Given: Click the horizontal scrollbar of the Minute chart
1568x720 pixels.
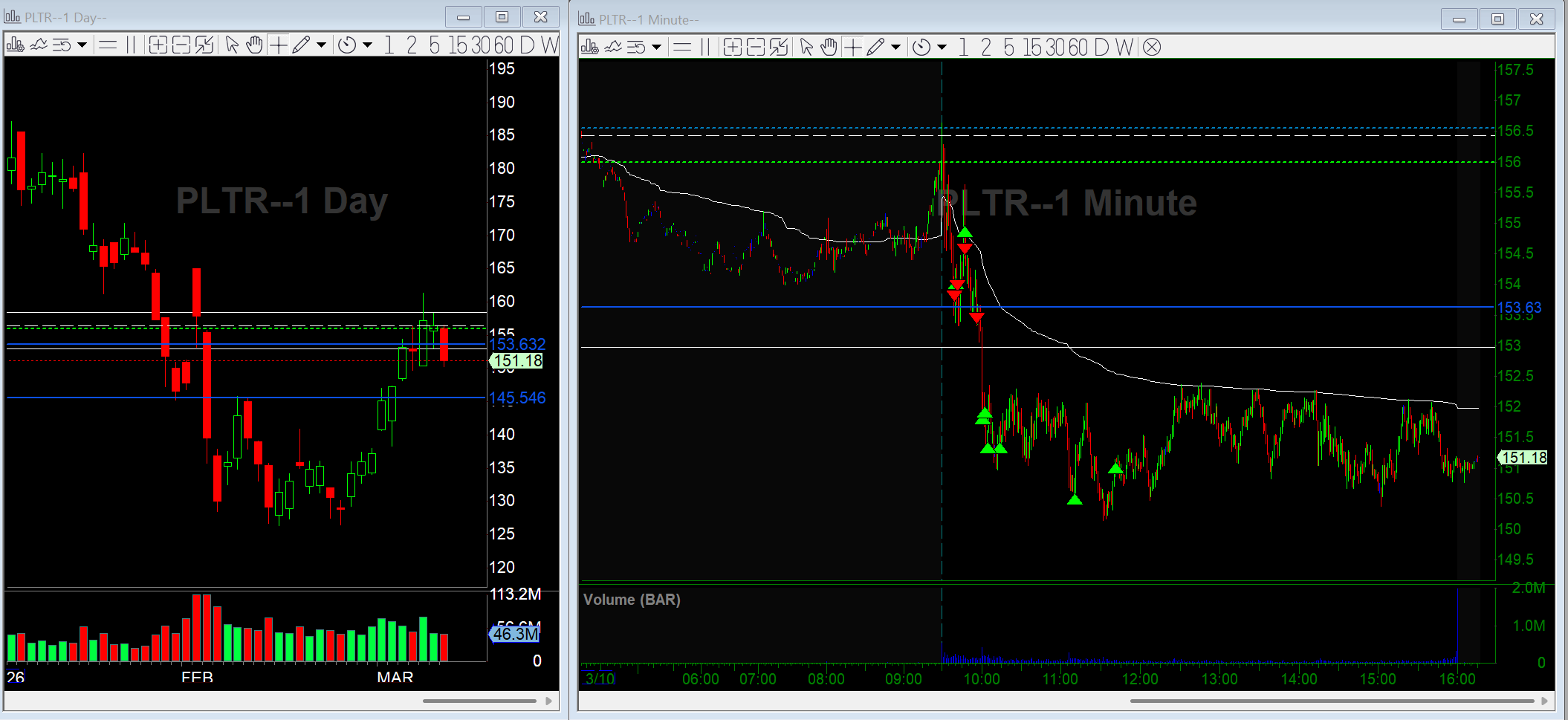Looking at the screenshot, I should click(1332, 701).
